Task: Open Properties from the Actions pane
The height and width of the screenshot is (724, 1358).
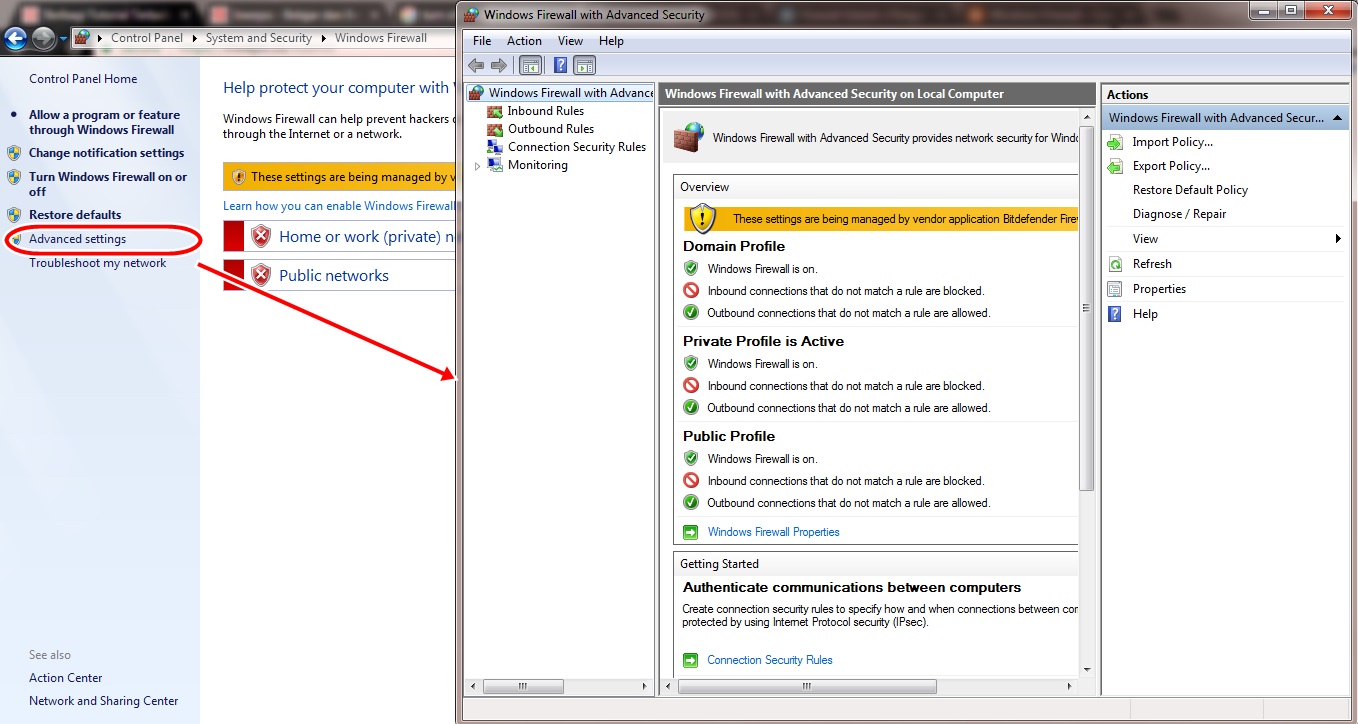Action: tap(1159, 289)
